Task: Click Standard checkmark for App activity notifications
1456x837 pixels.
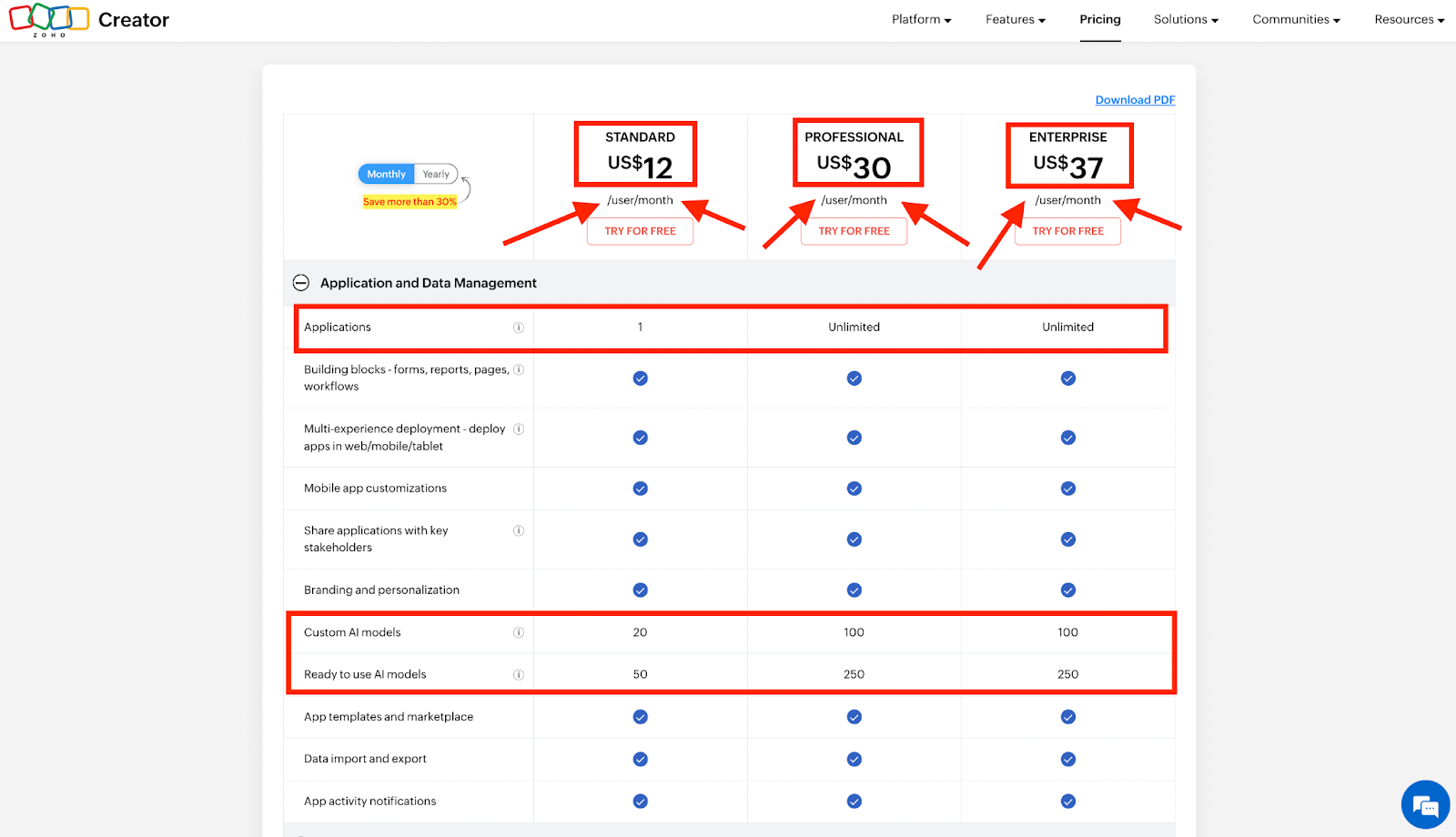Action: (641, 802)
